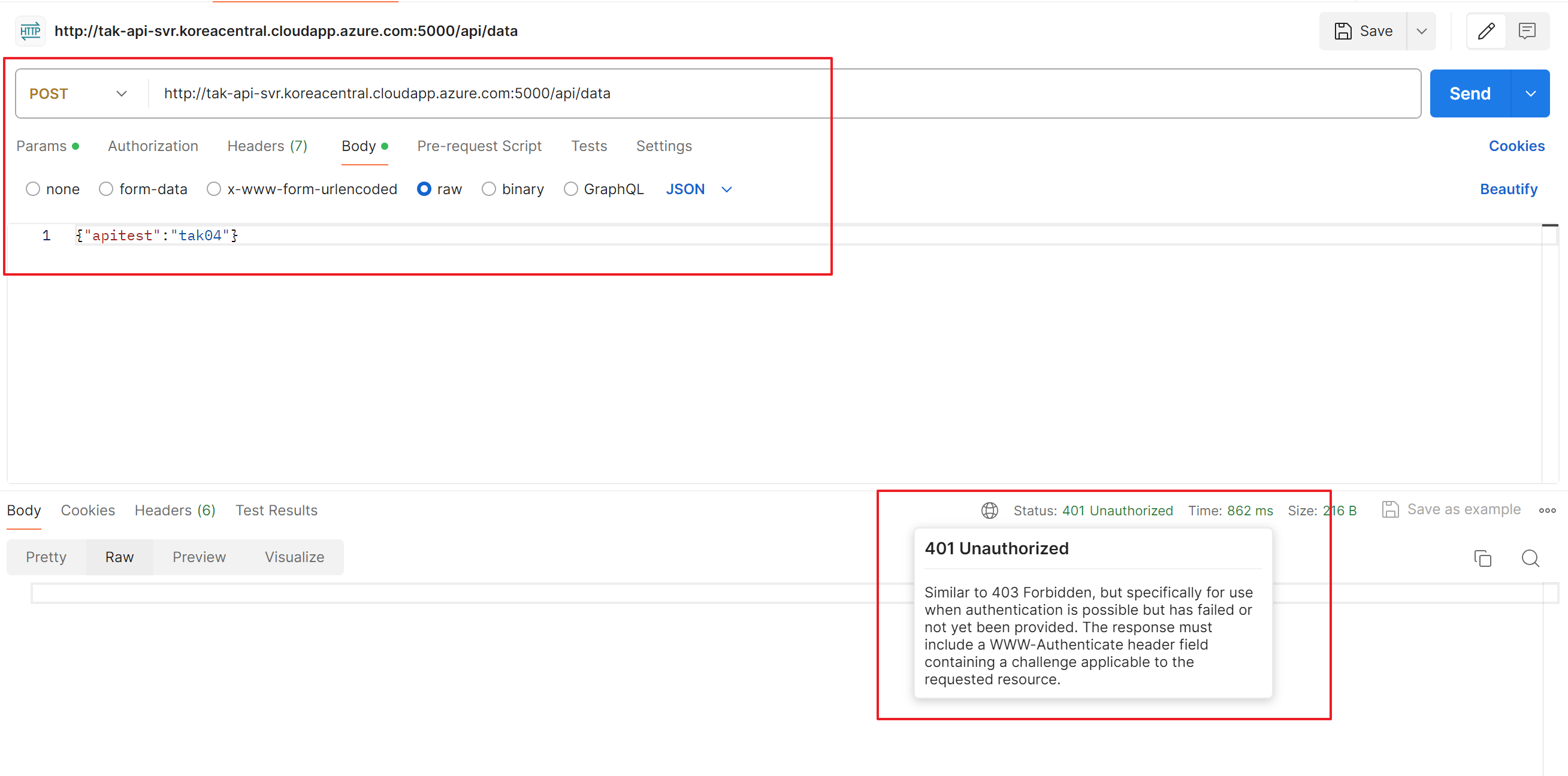Open the three-dots response options menu
This screenshot has width=1568, height=776.
[x=1546, y=510]
